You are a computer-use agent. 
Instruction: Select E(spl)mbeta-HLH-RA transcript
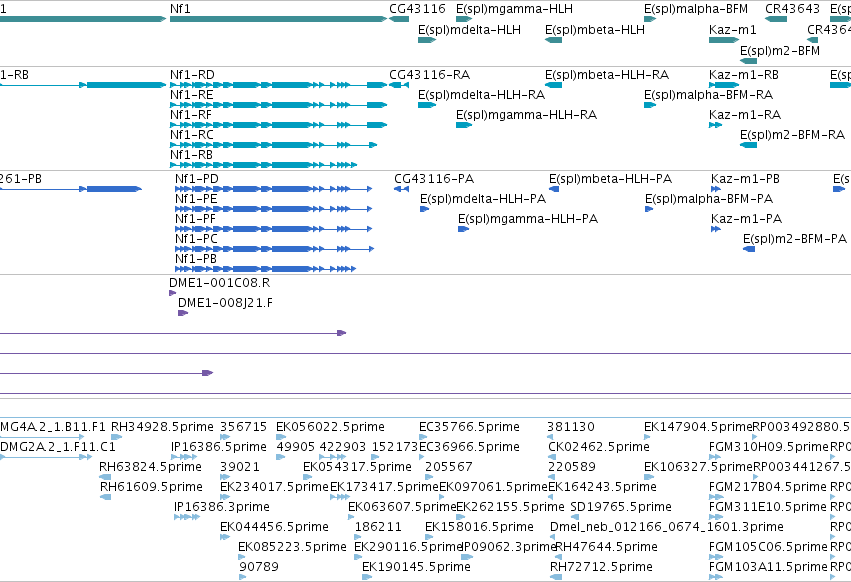click(x=554, y=85)
